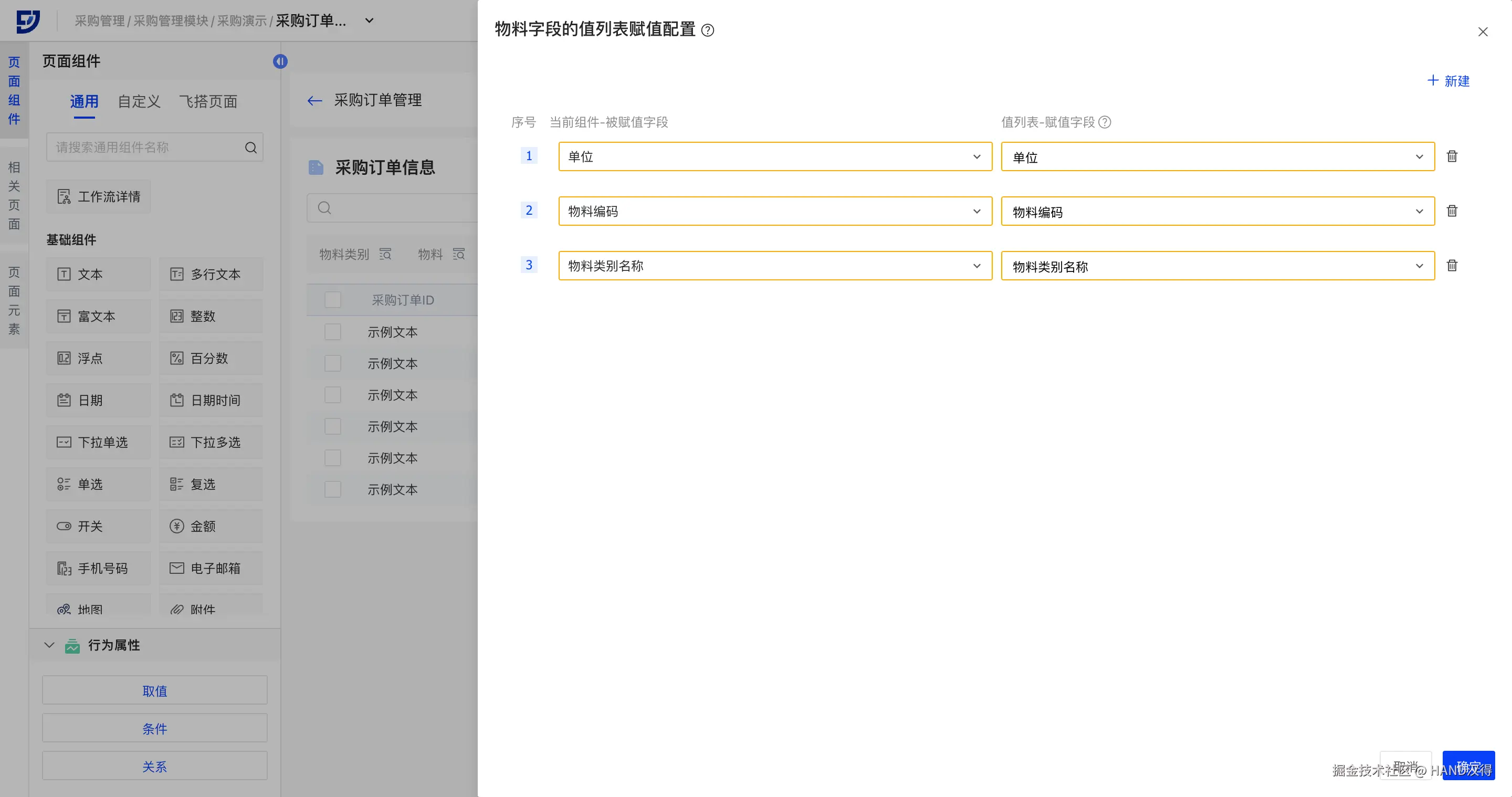1512x797 pixels.
Task: Check the first 示例文本 row checkbox
Action: click(333, 332)
